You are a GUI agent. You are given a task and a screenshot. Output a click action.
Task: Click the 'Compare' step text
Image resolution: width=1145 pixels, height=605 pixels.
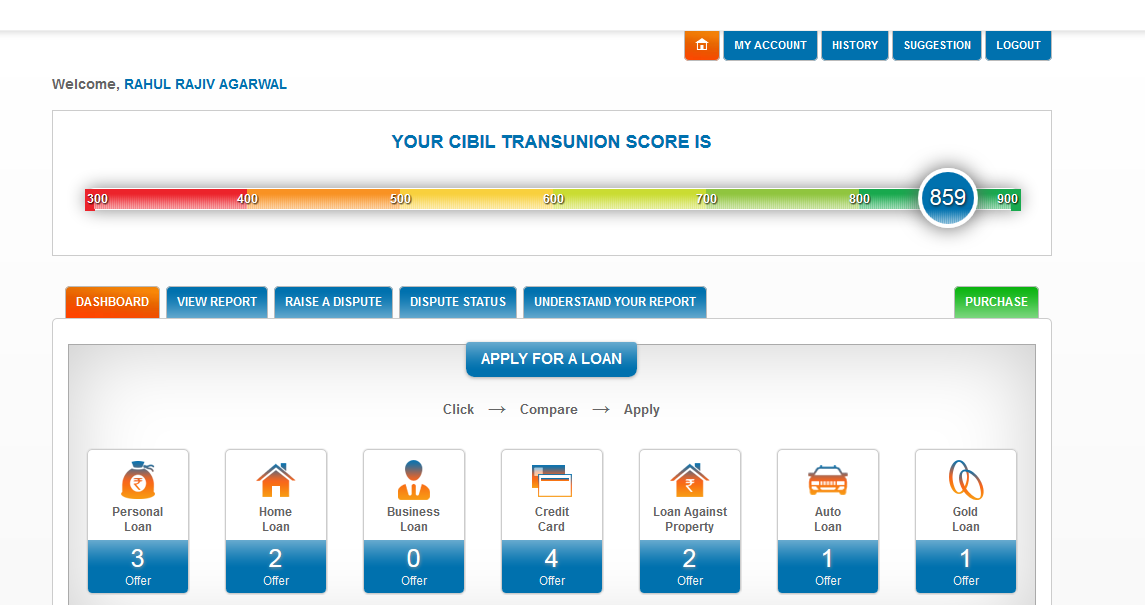[548, 409]
